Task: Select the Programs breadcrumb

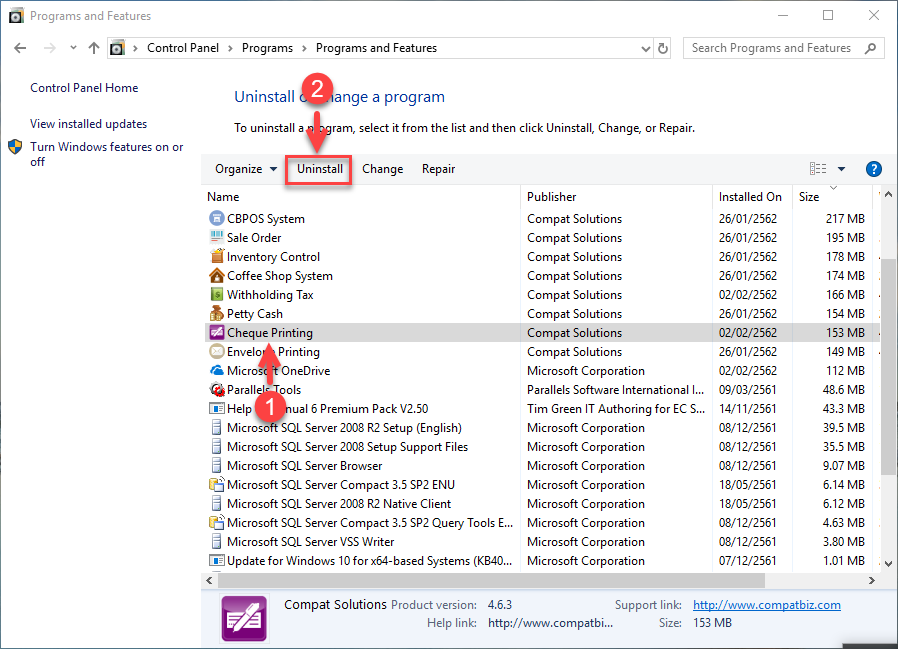Action: pos(267,48)
